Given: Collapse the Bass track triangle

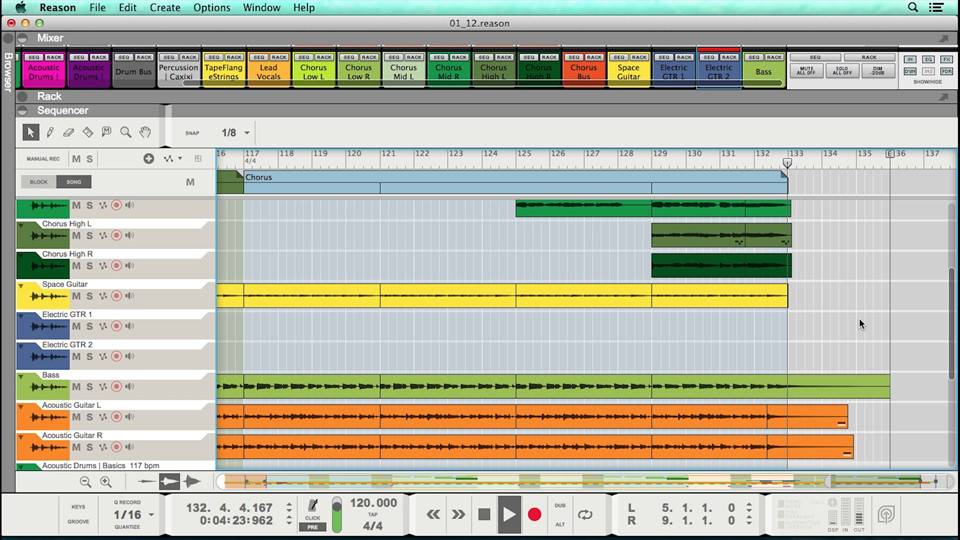Looking at the screenshot, I should [21, 376].
